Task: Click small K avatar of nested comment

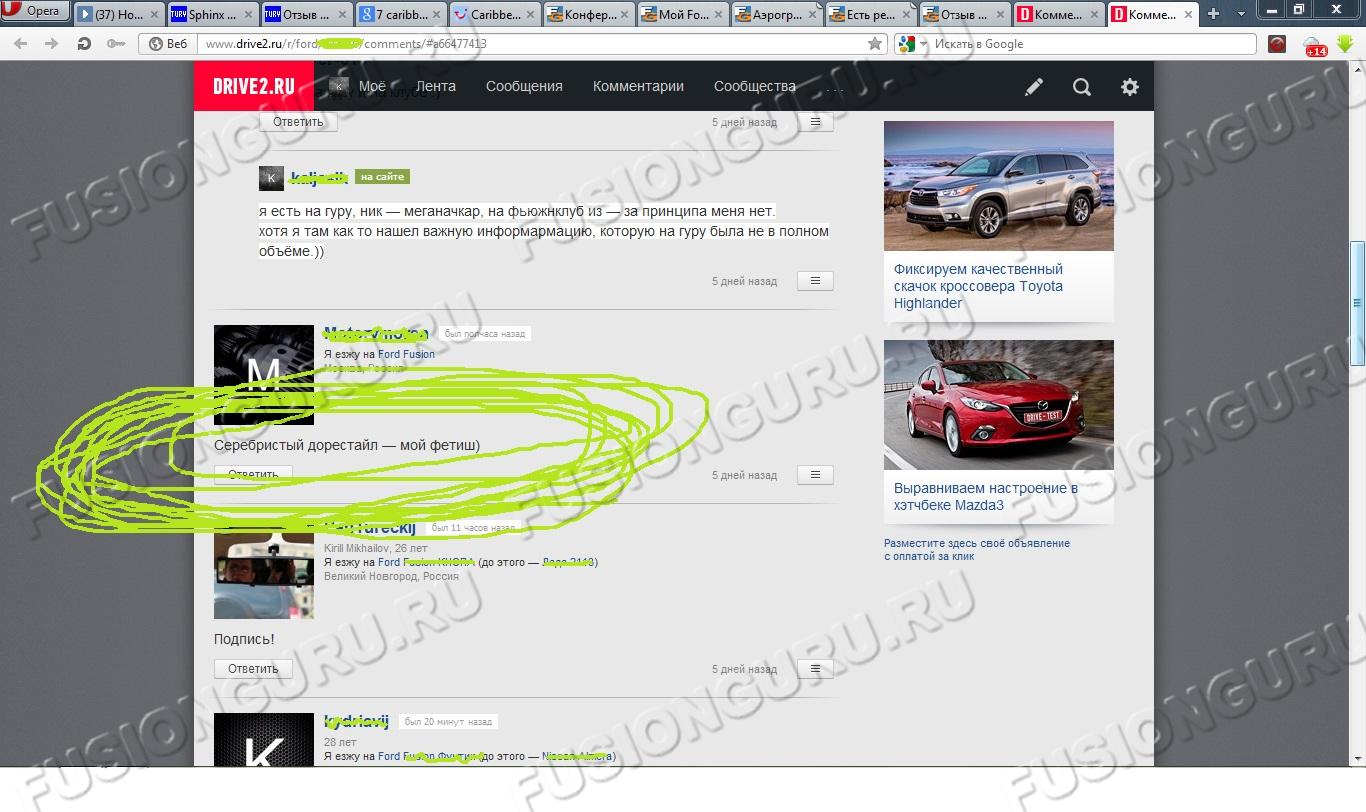Action: [271, 178]
